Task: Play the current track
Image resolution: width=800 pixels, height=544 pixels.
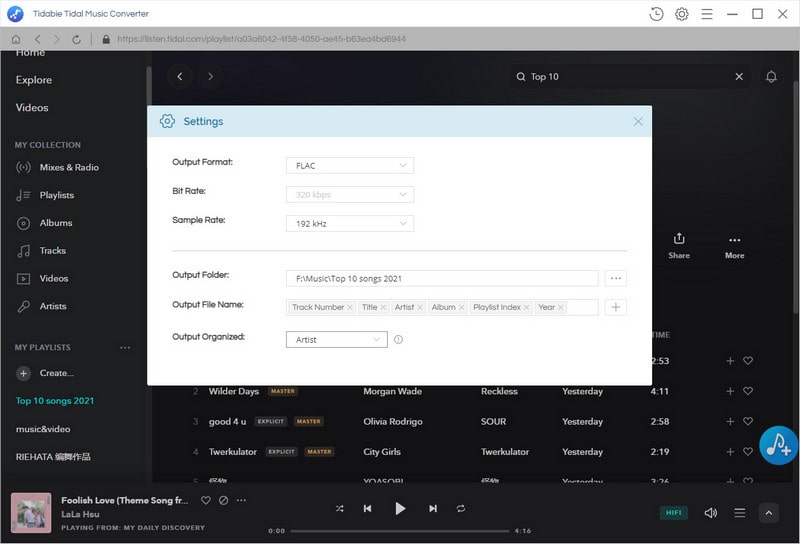Action: click(400, 508)
